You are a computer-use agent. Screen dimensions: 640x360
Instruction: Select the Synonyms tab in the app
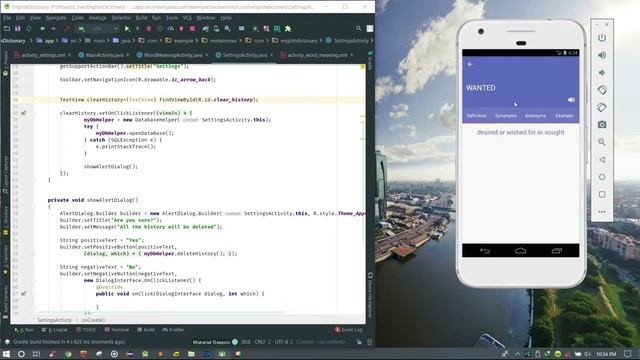click(506, 116)
